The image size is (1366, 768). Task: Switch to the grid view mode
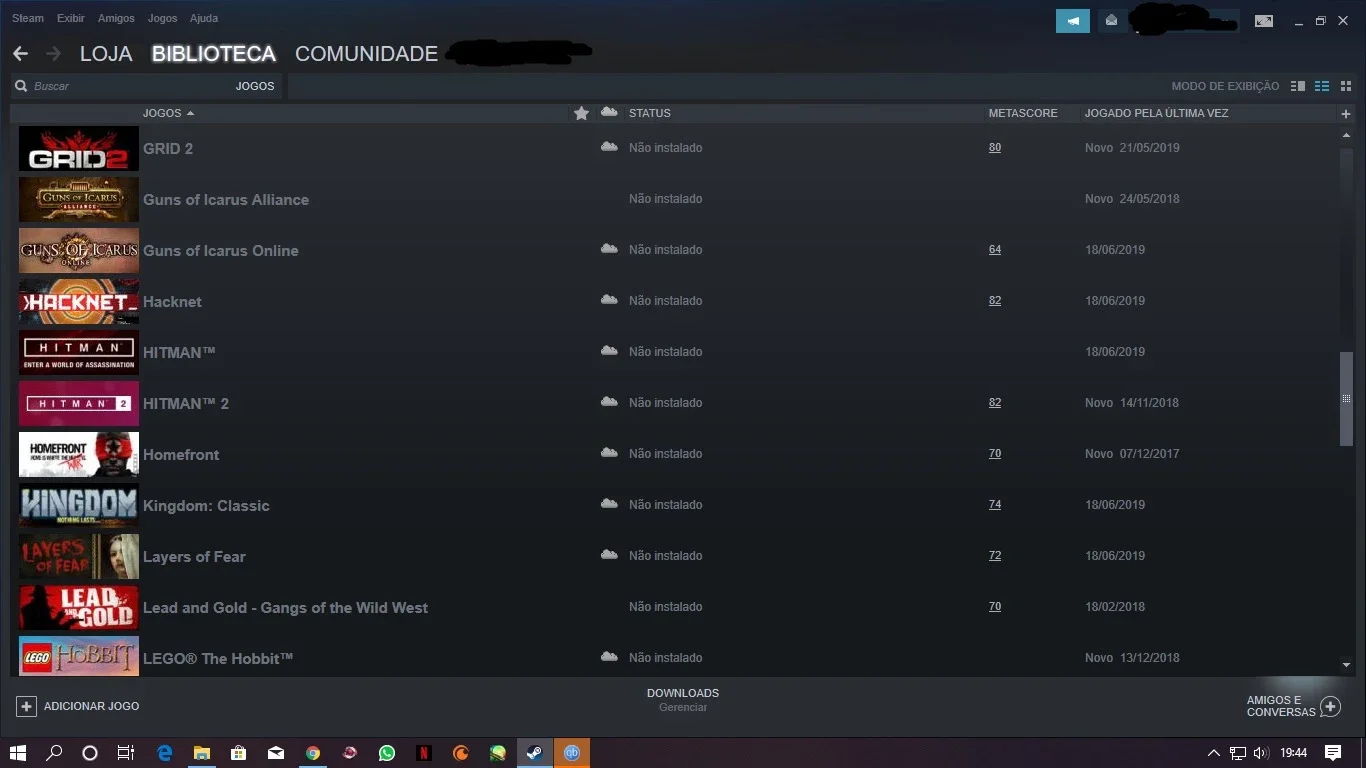point(1346,87)
